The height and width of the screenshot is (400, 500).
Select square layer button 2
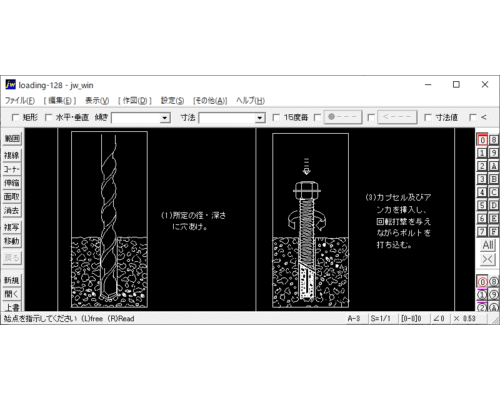tap(482, 166)
